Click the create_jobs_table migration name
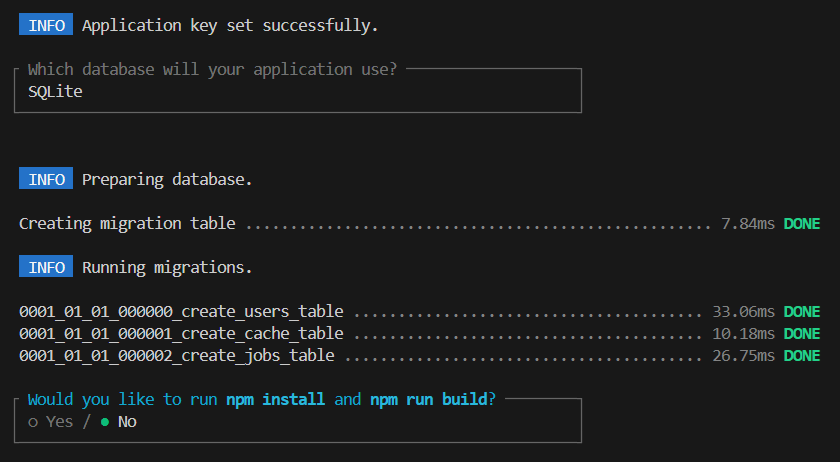Image resolution: width=840 pixels, height=462 pixels. coord(176,356)
